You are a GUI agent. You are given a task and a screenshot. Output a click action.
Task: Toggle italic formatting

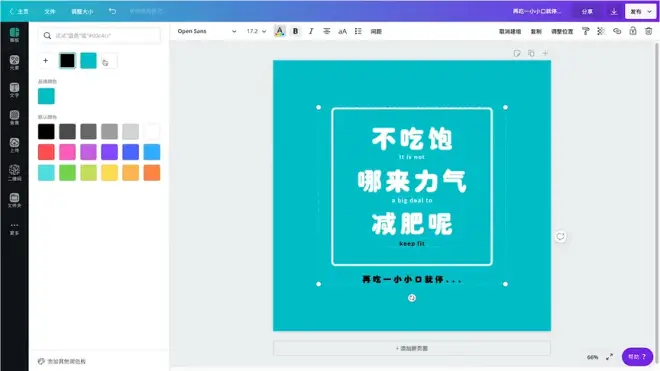coord(311,31)
